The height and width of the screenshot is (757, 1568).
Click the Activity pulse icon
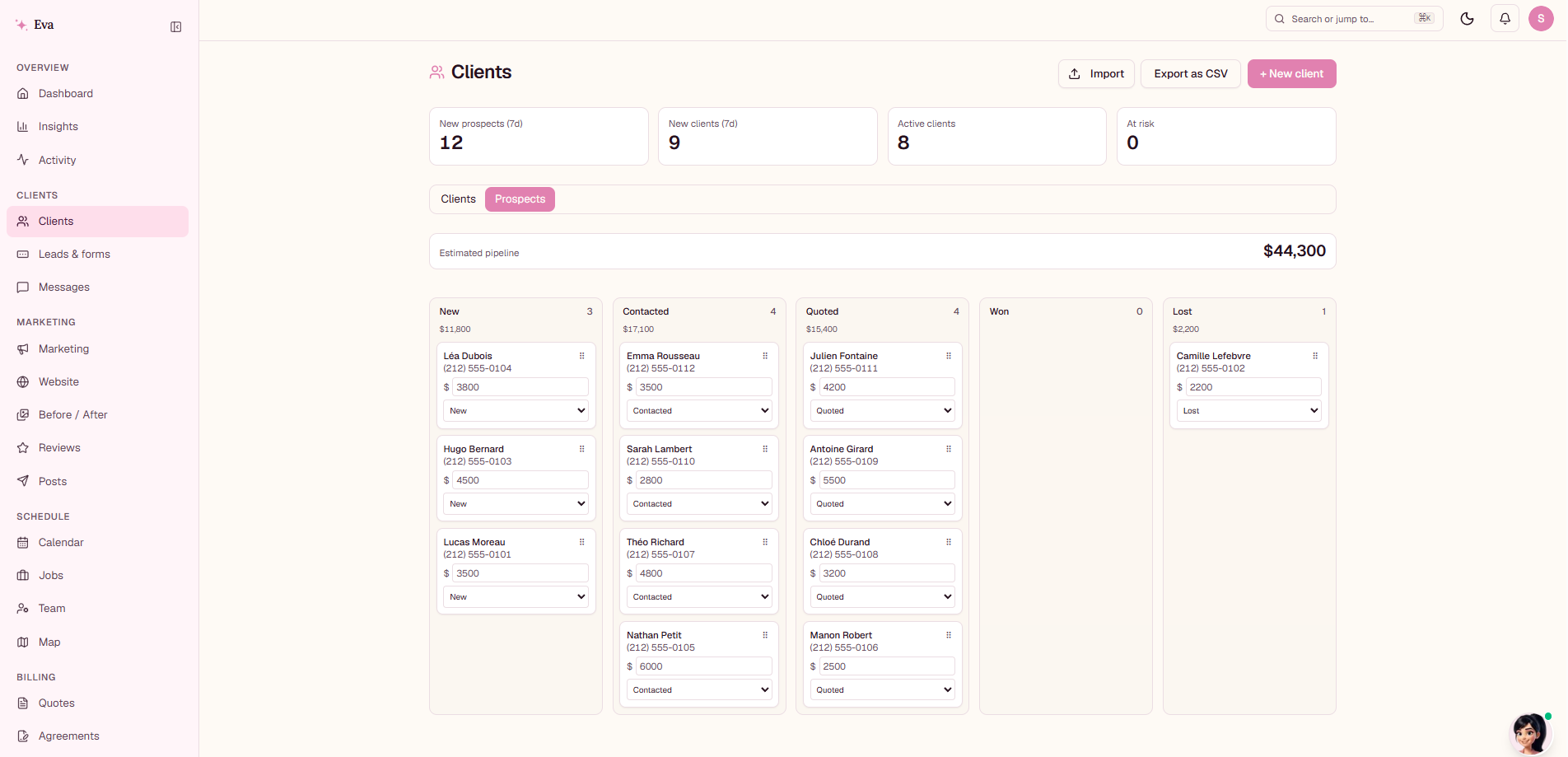(x=23, y=160)
